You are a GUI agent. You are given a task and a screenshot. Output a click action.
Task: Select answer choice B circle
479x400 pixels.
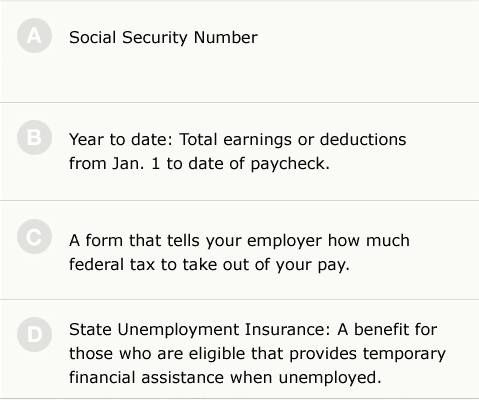click(x=34, y=137)
